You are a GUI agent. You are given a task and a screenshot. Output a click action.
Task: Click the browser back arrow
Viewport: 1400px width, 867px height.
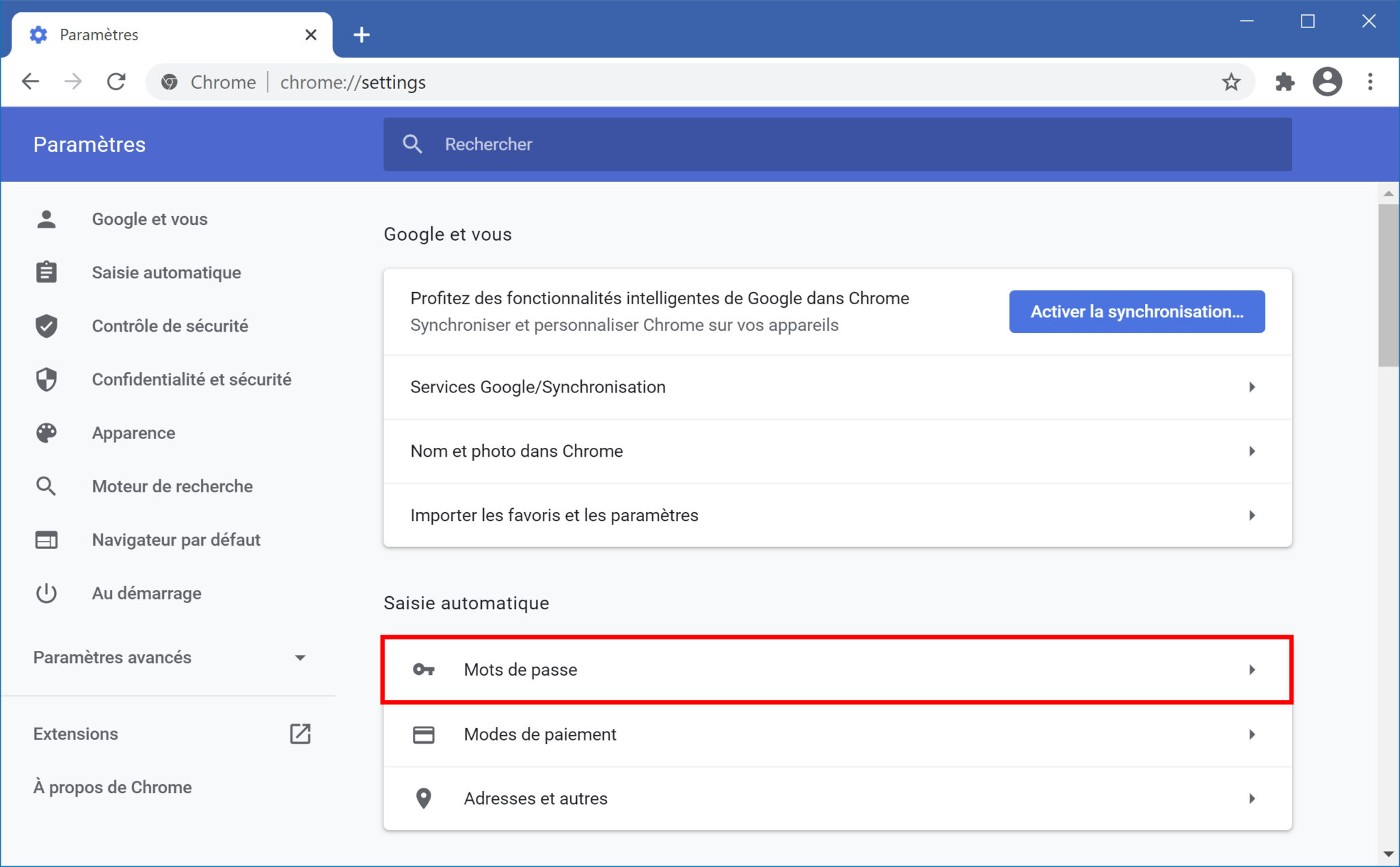[x=30, y=82]
